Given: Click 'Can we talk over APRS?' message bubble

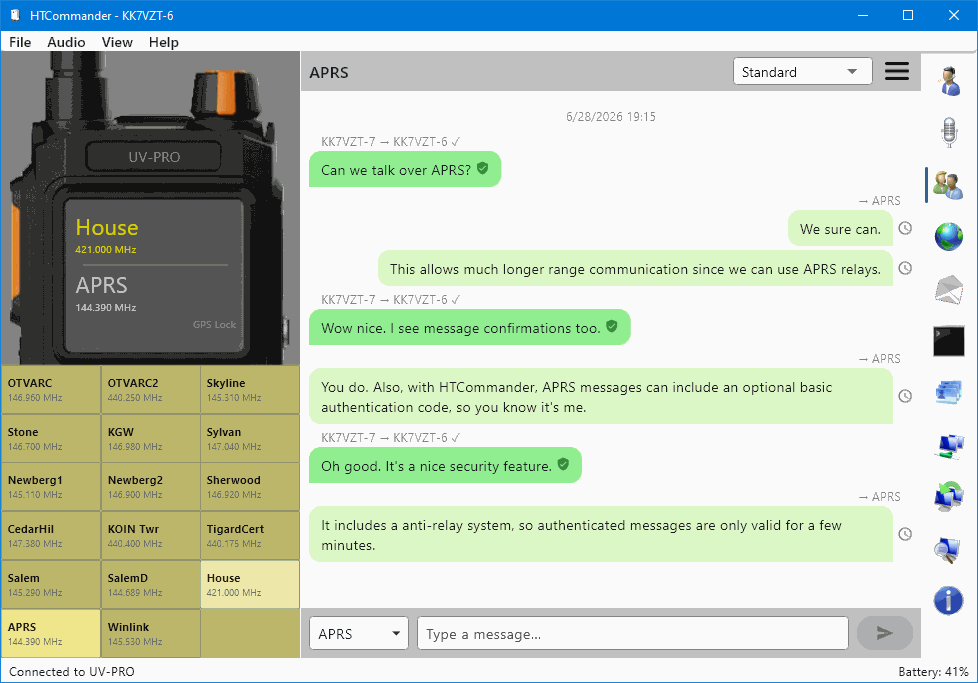Looking at the screenshot, I should tap(405, 169).
